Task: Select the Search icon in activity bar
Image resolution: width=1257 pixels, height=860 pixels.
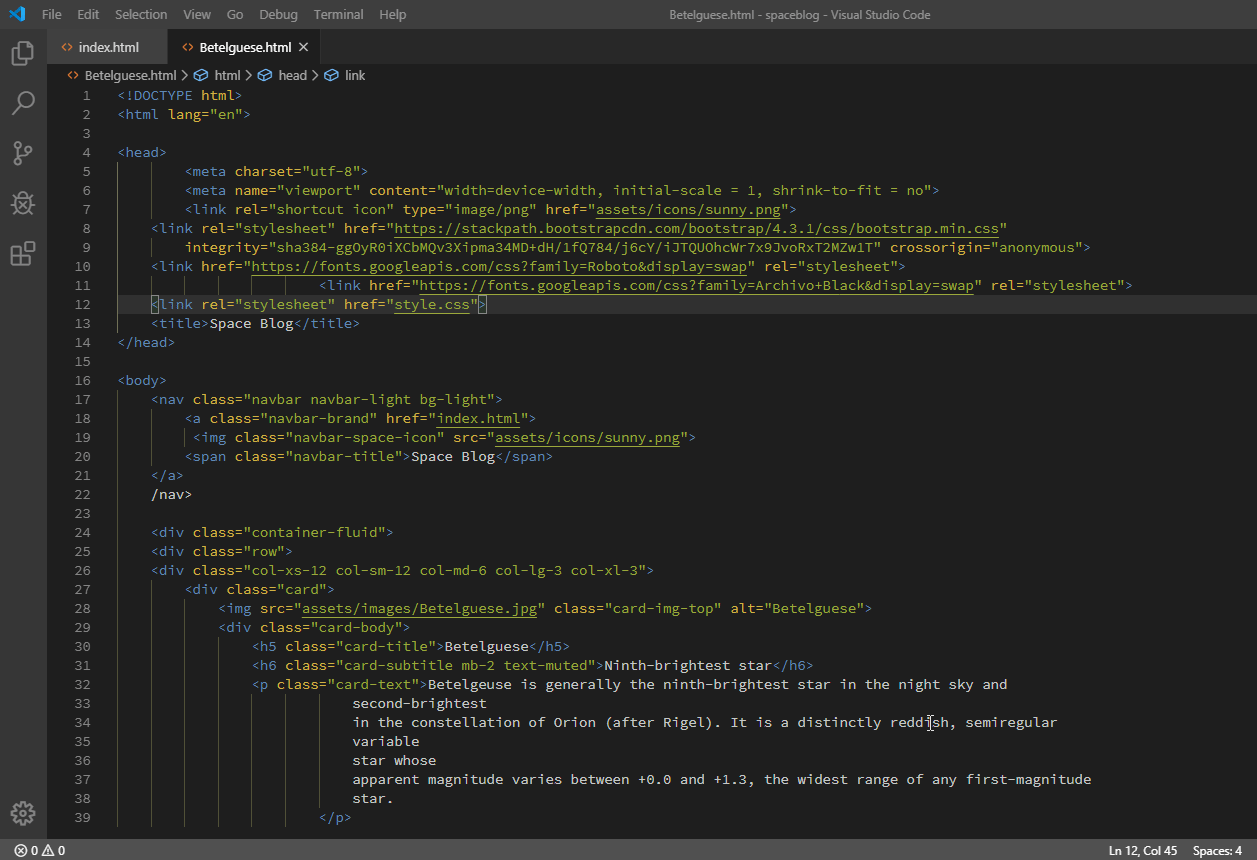Action: (x=22, y=103)
